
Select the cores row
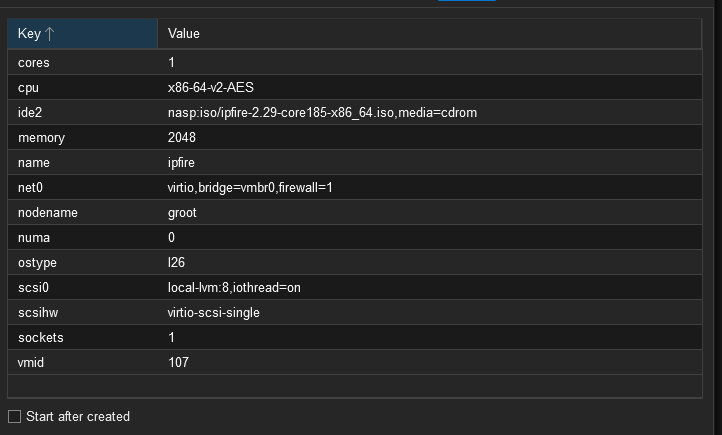tap(355, 62)
